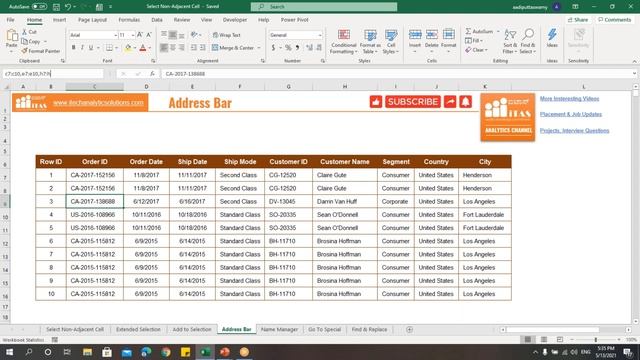The height and width of the screenshot is (360, 640).
Task: Switch to Page Layout view icon
Action: 544,340
